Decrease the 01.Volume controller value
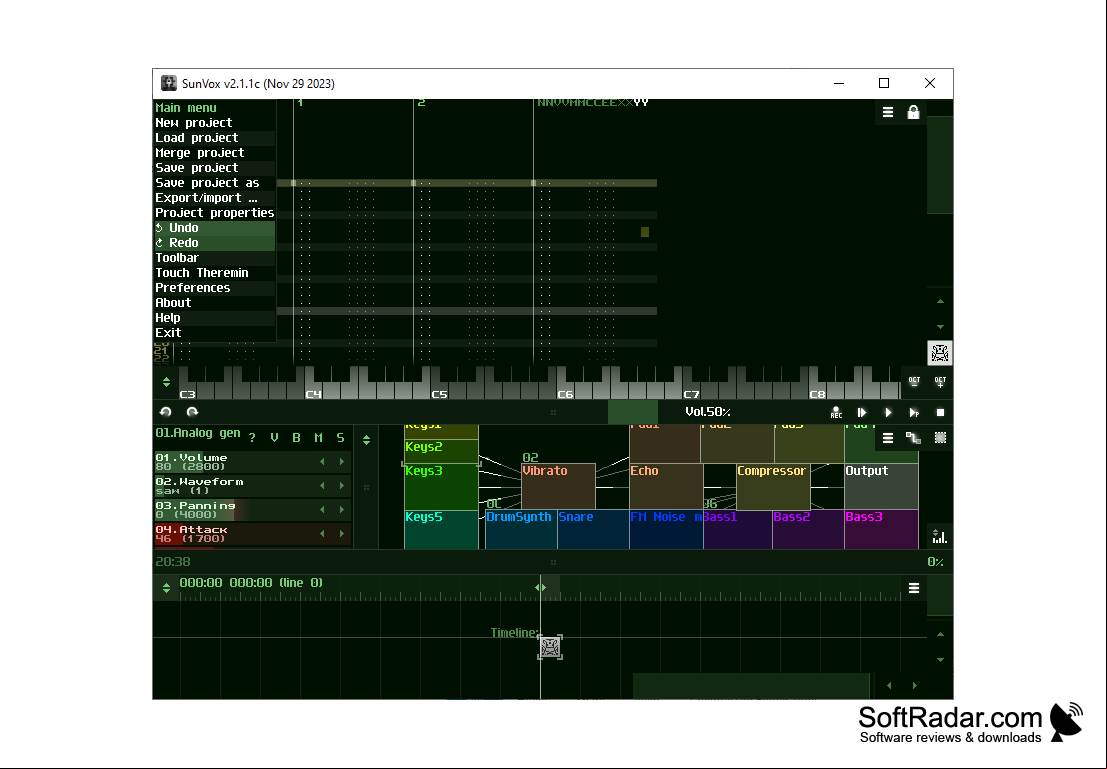Viewport: 1107px width, 769px height. 322,462
